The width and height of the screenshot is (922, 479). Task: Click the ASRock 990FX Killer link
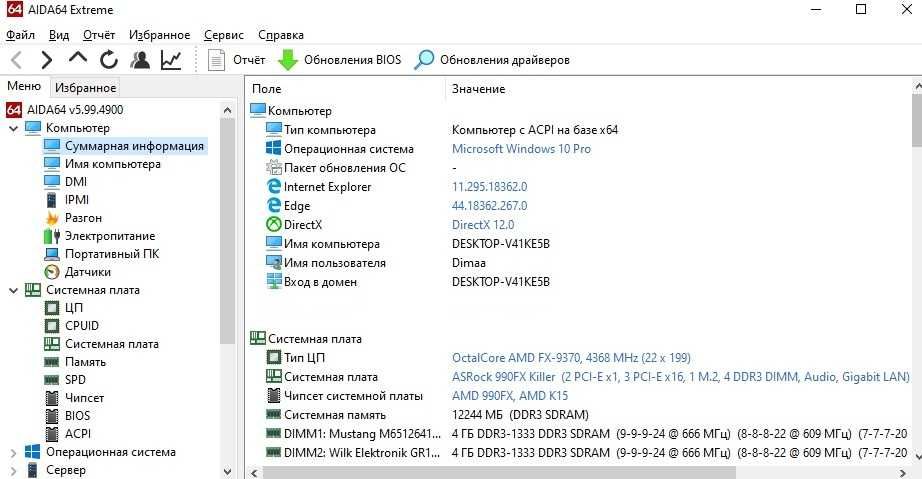coord(680,376)
